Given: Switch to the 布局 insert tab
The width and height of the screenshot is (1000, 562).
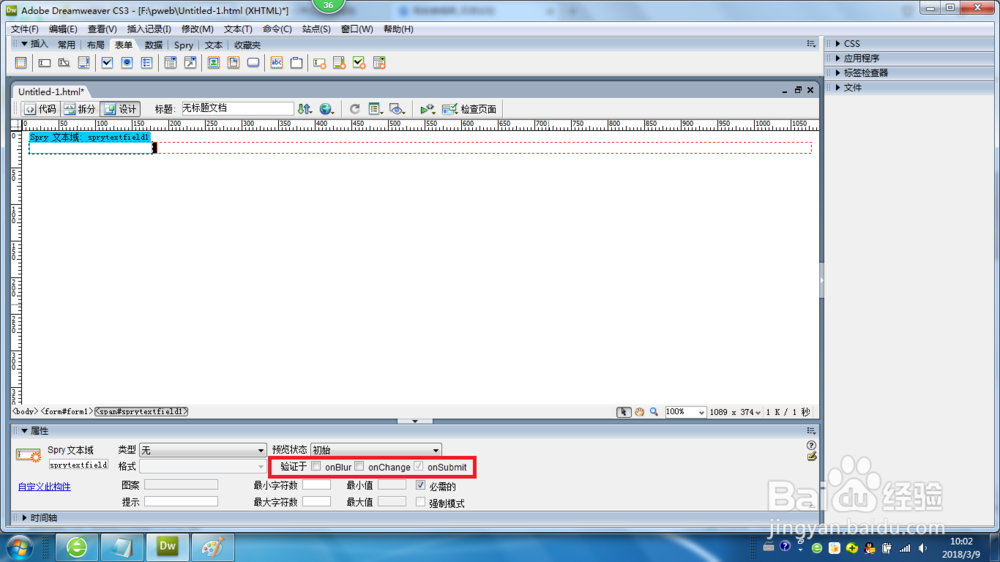Looking at the screenshot, I should (95, 45).
